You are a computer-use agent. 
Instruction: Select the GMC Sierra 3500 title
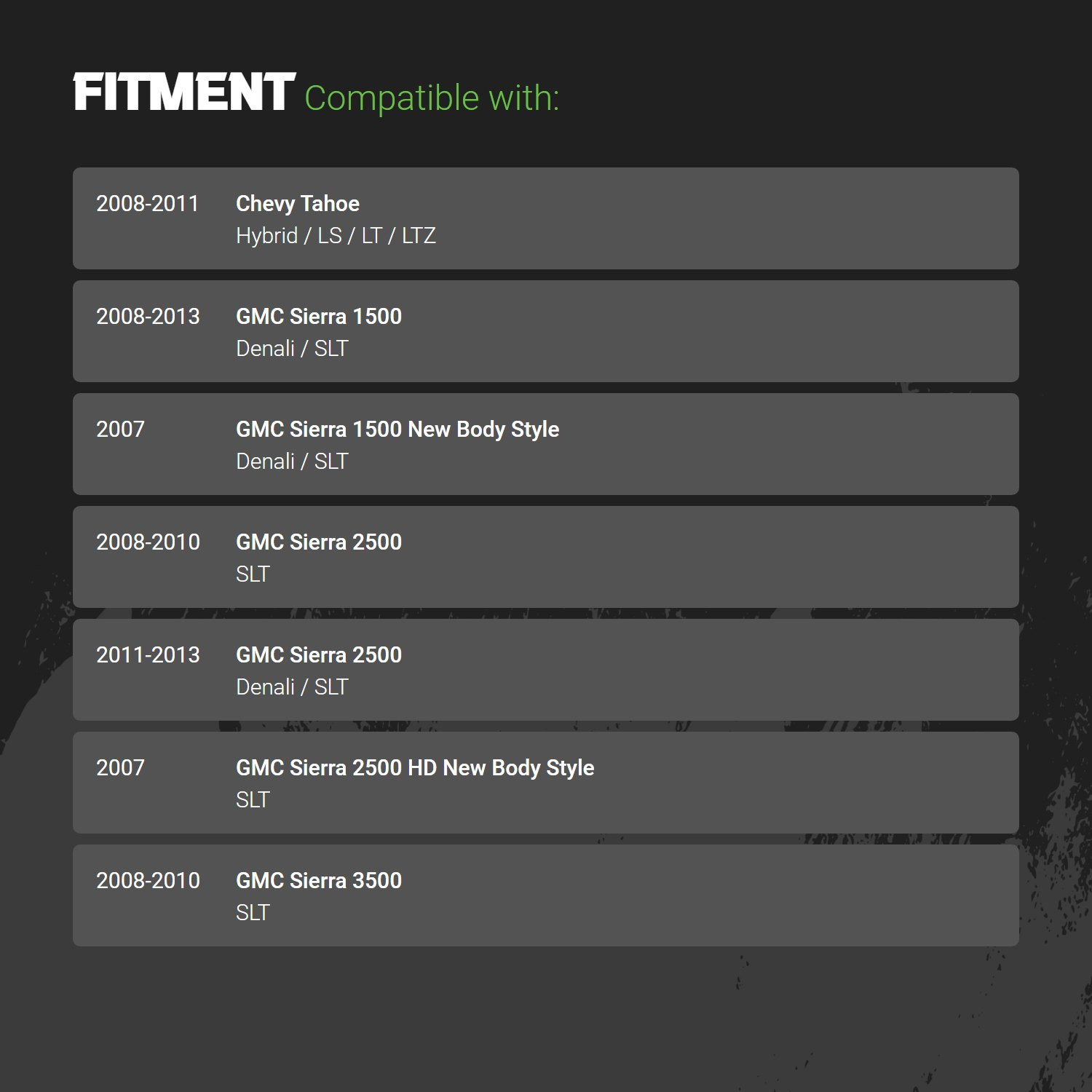[x=319, y=881]
